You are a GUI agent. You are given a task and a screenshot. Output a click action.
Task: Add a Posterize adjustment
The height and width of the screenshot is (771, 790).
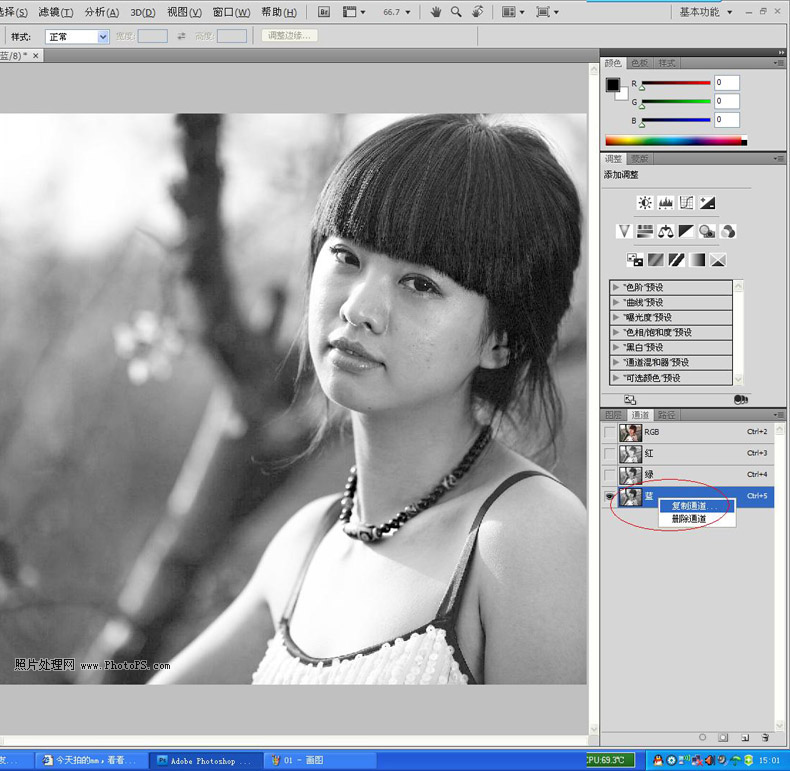(x=655, y=260)
